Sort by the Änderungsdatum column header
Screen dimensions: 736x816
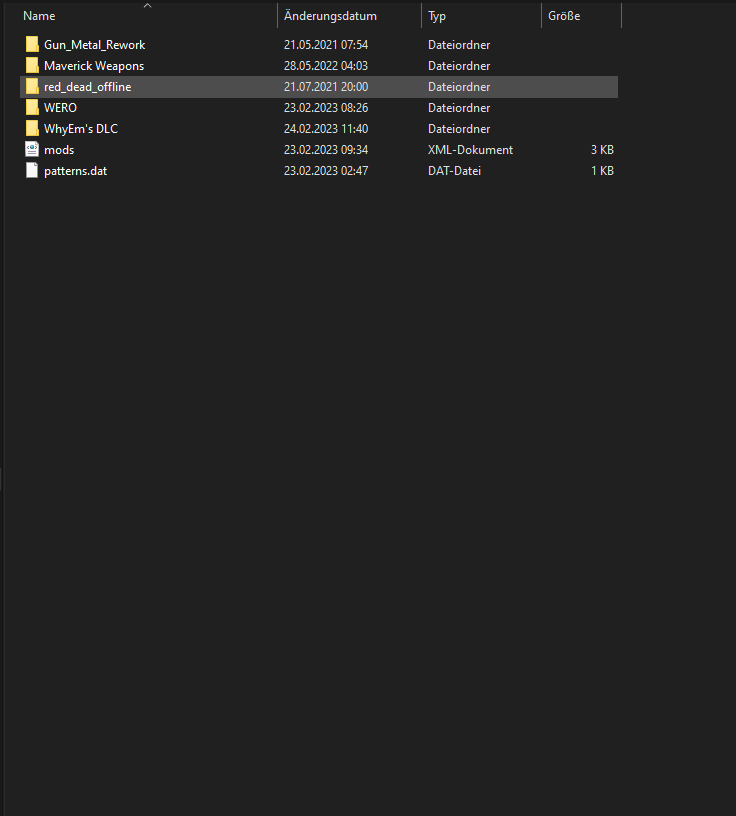(x=330, y=16)
